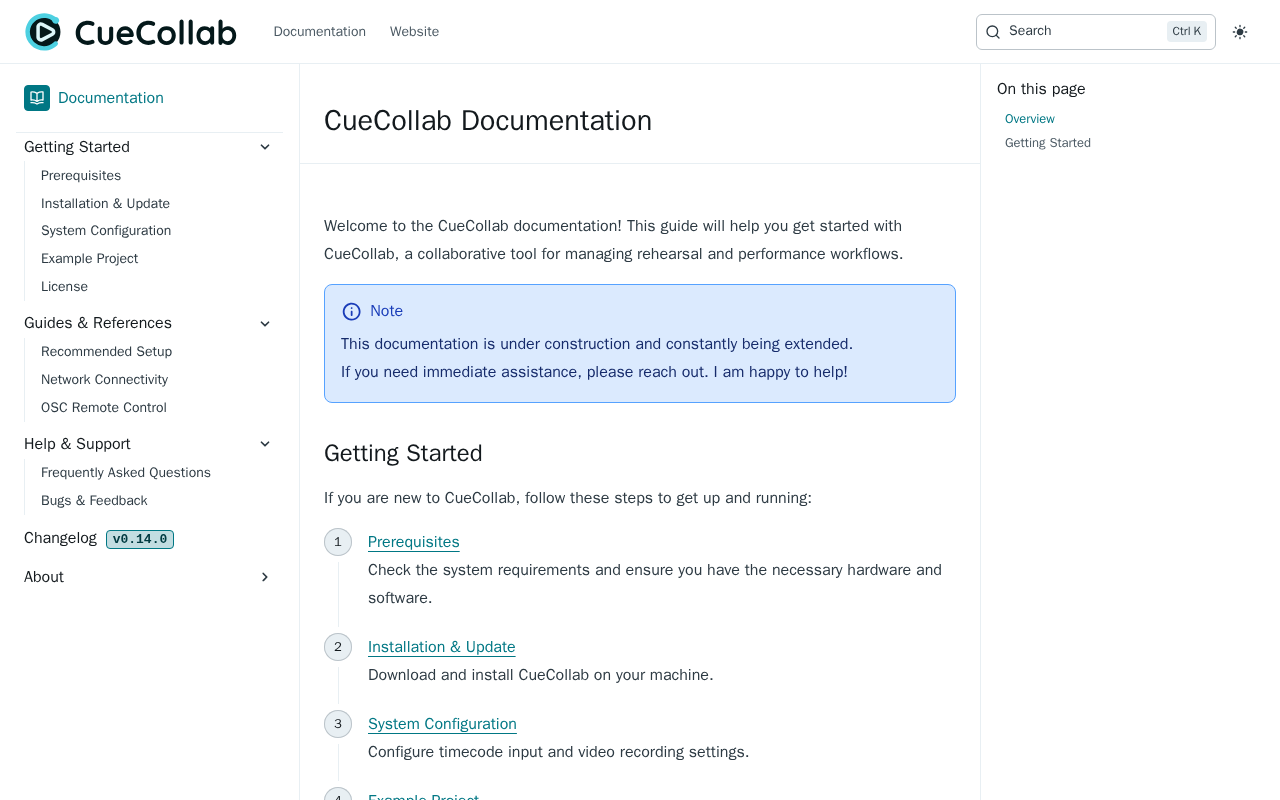Open the Installation & Update step link
The height and width of the screenshot is (800, 1280).
(x=441, y=647)
